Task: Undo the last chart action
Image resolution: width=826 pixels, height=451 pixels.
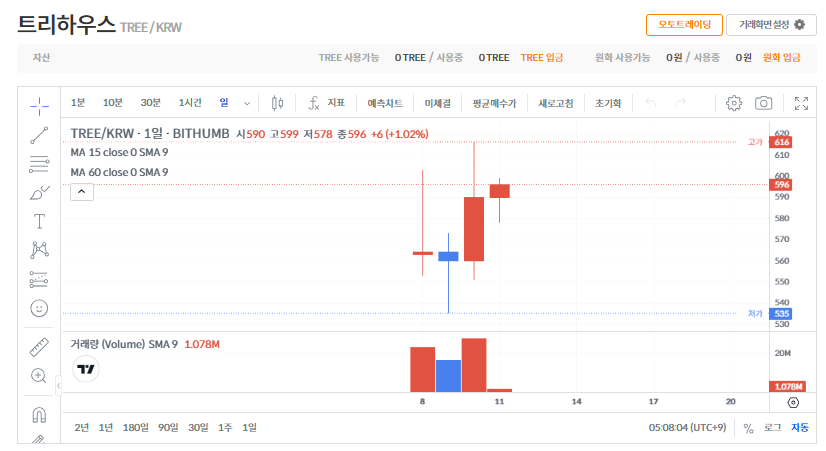Action: coord(651,102)
